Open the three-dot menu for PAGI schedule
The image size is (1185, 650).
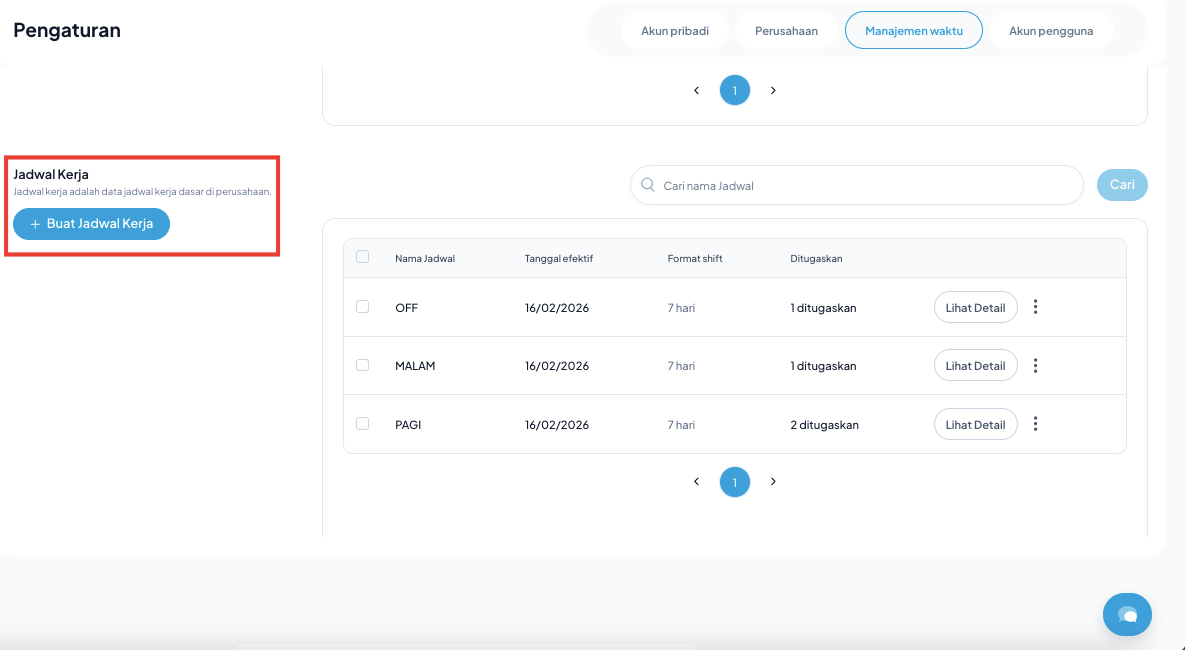[x=1035, y=424]
